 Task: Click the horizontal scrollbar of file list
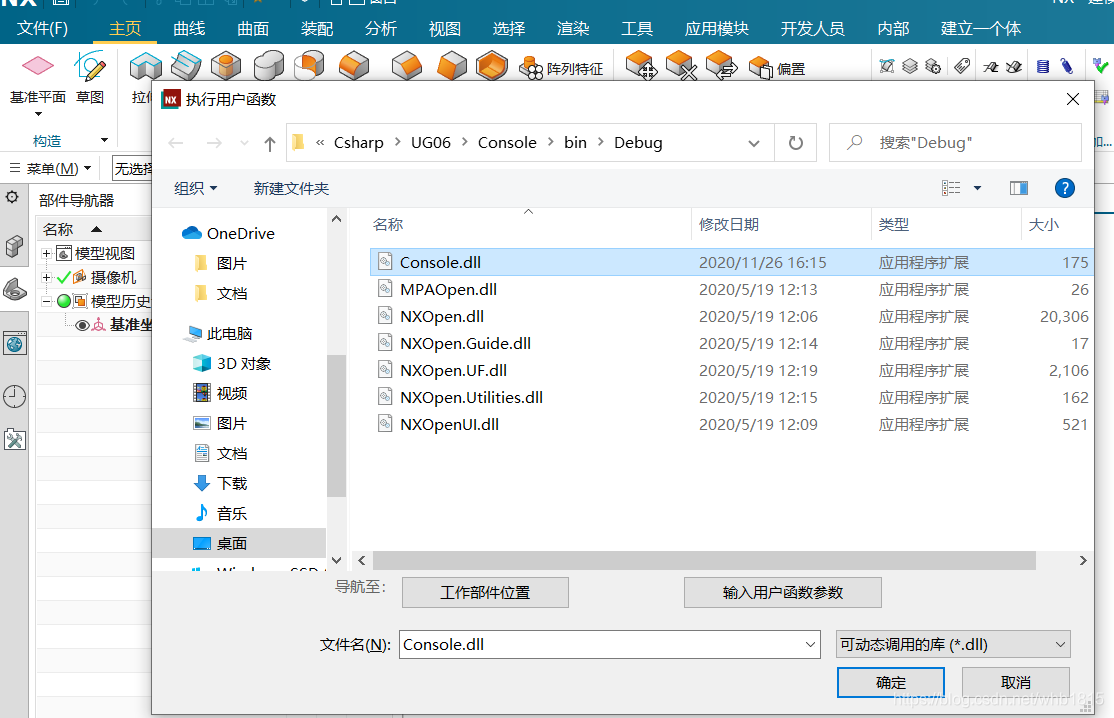coord(703,560)
